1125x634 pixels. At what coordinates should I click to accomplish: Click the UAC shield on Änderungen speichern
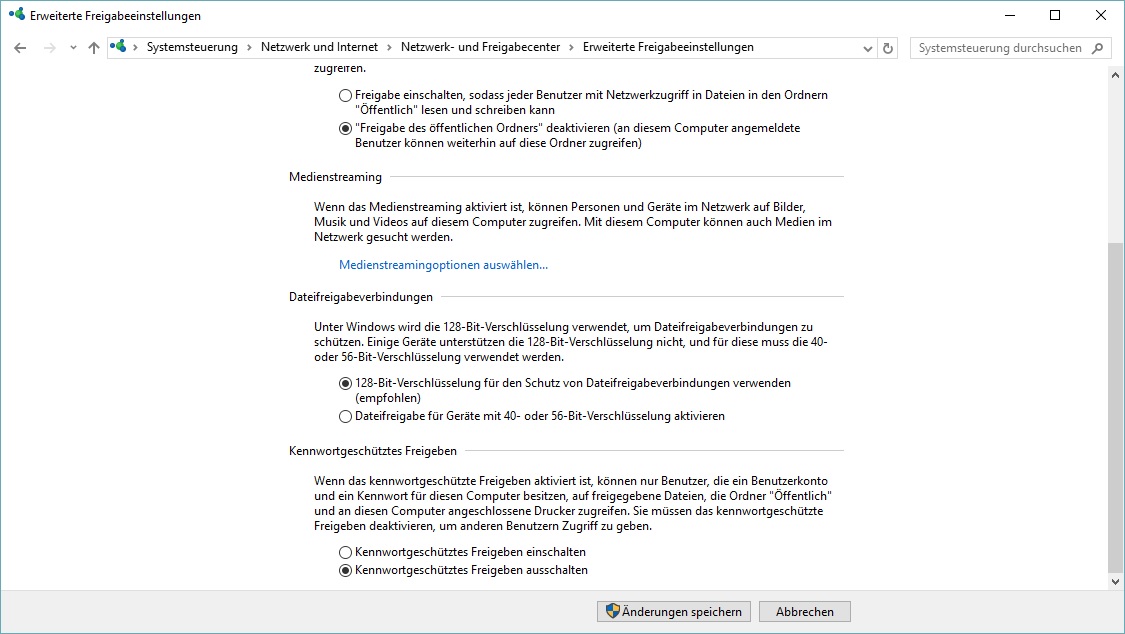(x=611, y=611)
